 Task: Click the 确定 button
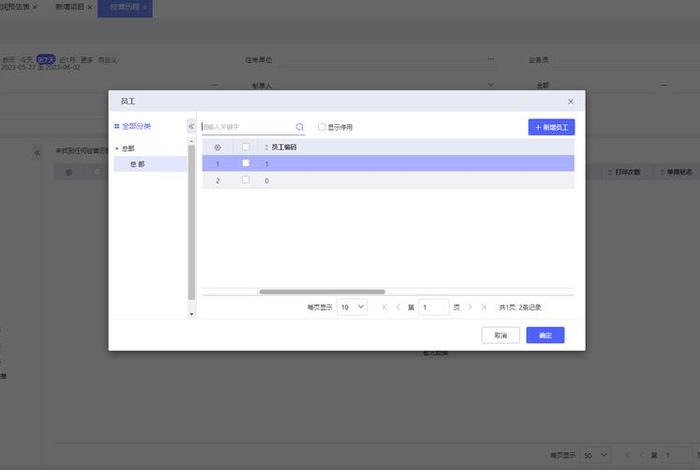(x=545, y=335)
